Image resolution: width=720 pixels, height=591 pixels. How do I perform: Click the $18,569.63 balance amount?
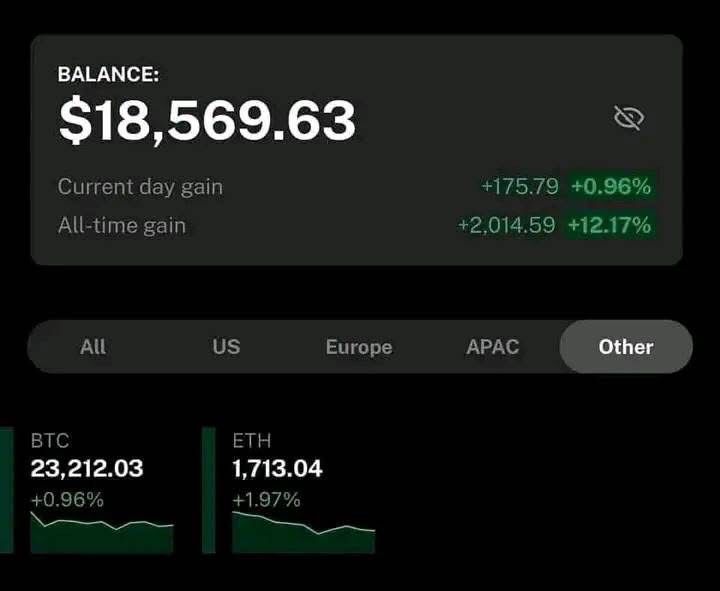[207, 121]
